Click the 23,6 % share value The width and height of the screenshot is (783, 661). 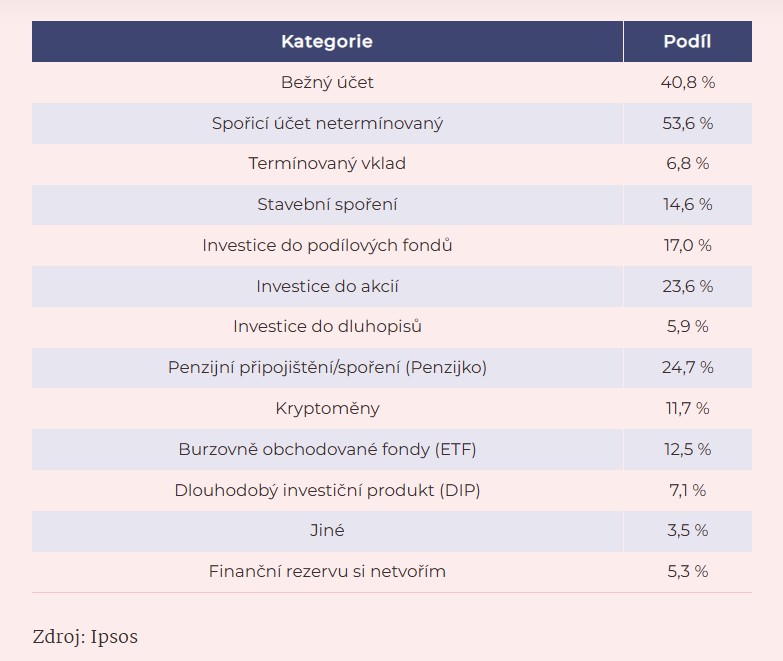tap(687, 287)
